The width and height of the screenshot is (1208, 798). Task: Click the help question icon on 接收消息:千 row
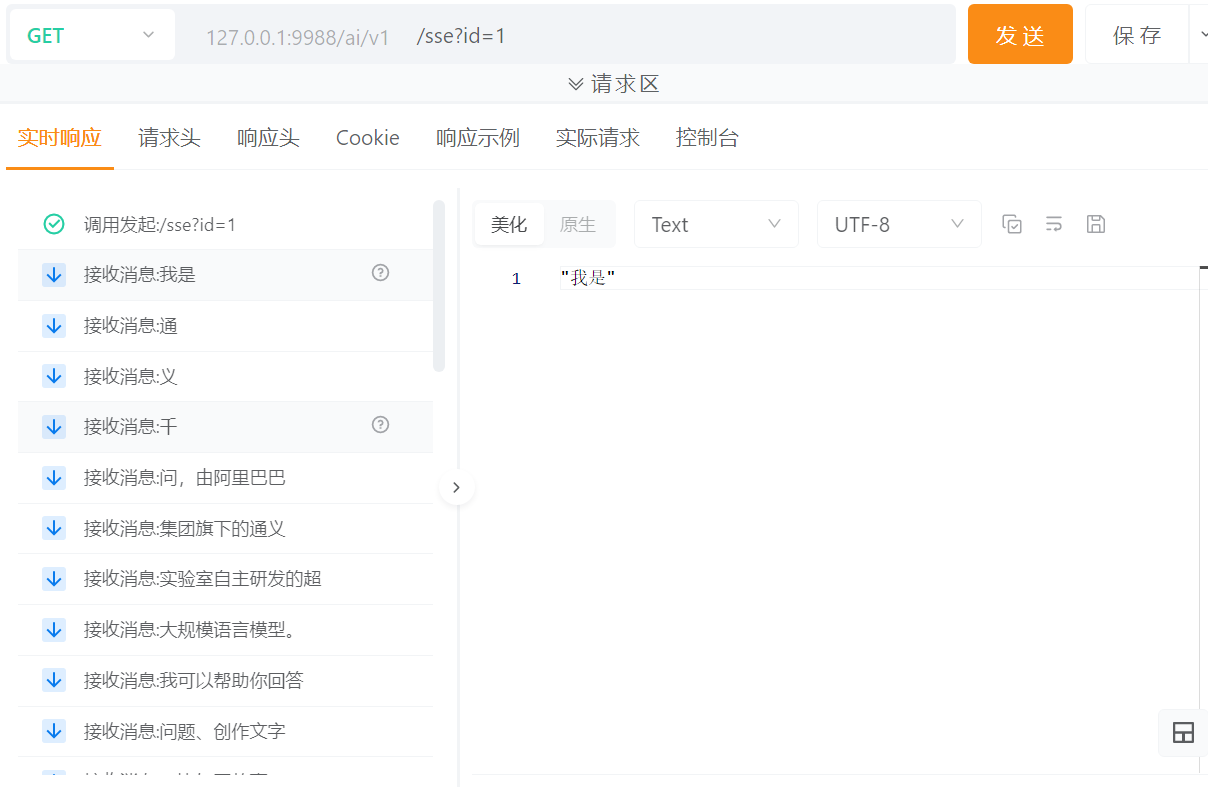tap(380, 424)
